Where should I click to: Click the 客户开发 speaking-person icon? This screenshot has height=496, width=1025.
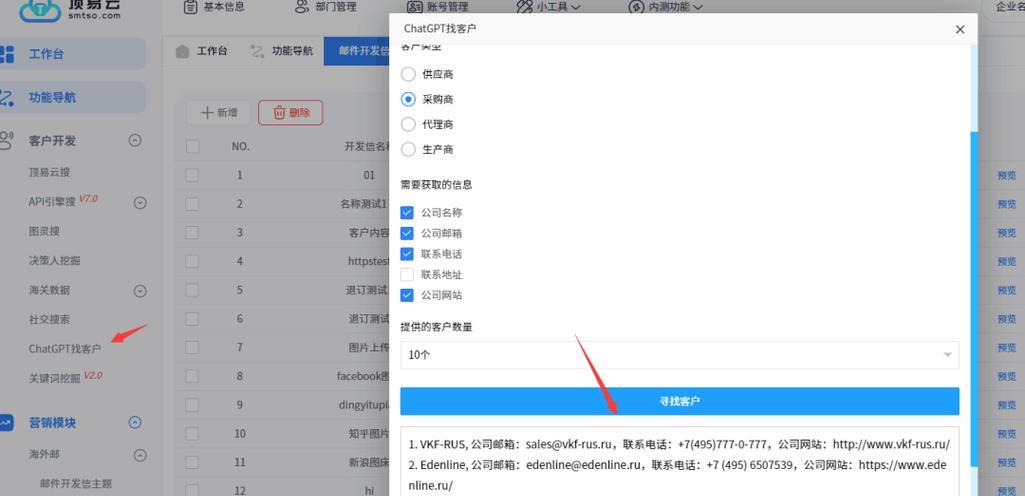click(x=6, y=140)
